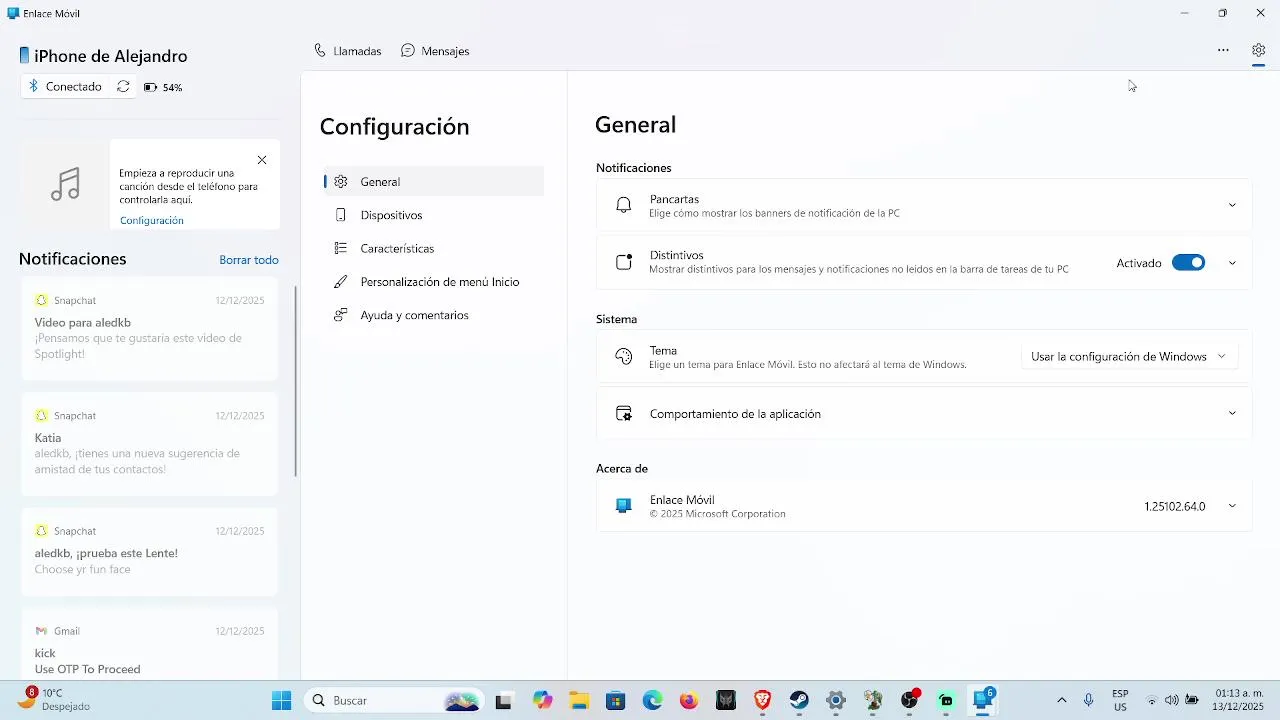Click the Enlace Móvil app icon in Acerca de
Image resolution: width=1280 pixels, height=720 pixels.
[624, 506]
